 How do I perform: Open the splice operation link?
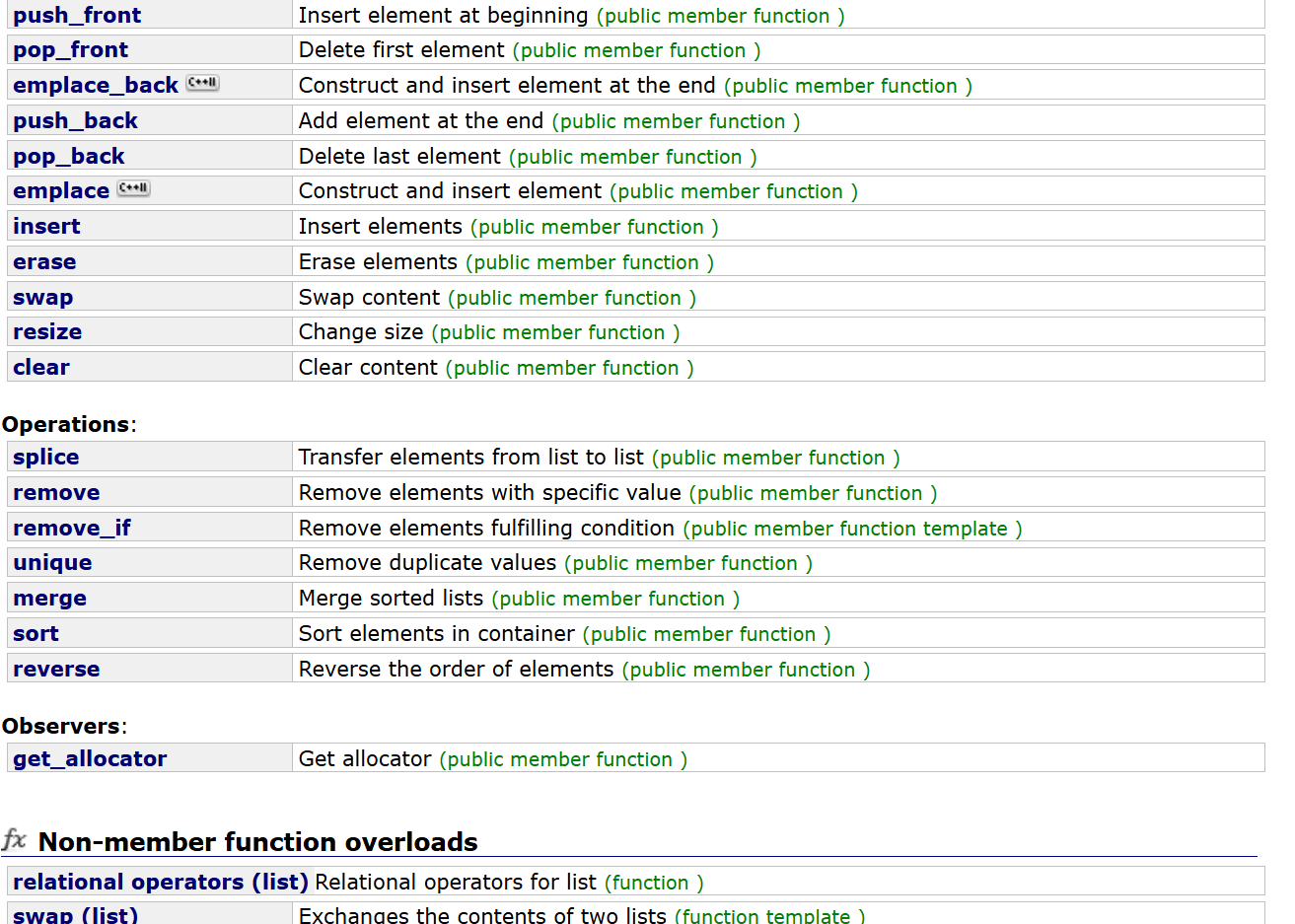(x=46, y=458)
